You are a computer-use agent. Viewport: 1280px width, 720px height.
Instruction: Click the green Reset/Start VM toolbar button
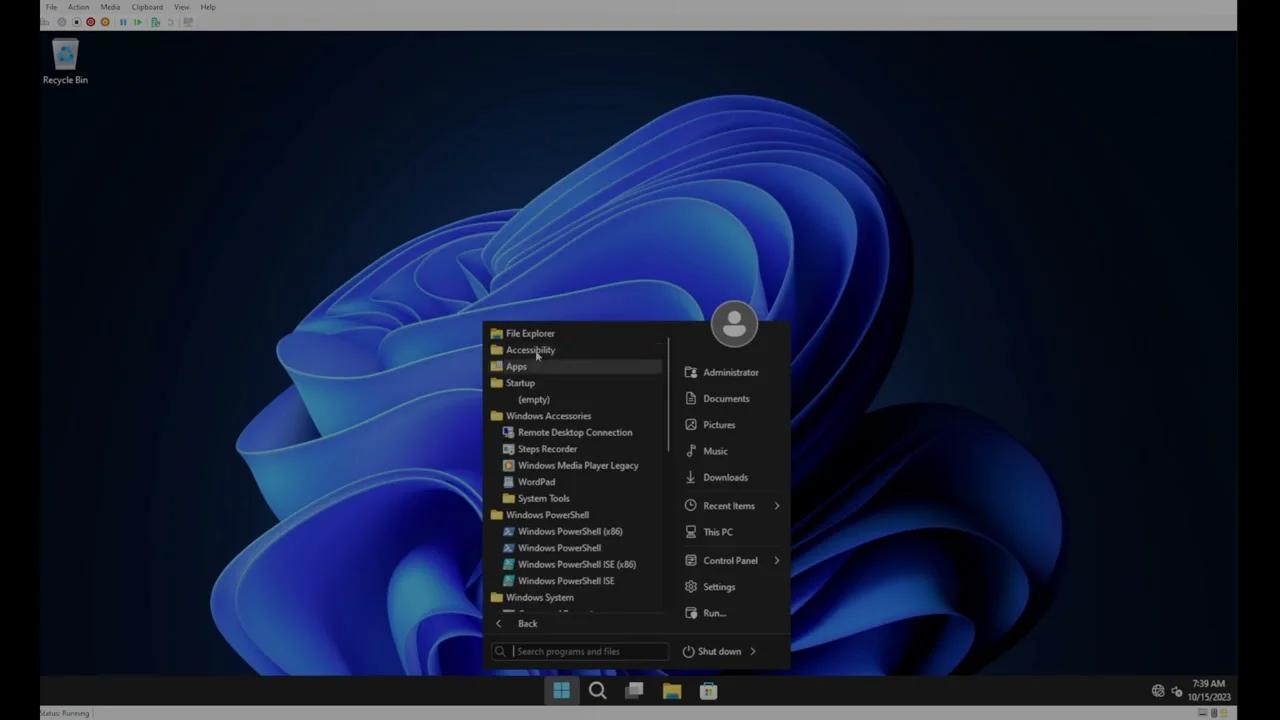[x=138, y=22]
